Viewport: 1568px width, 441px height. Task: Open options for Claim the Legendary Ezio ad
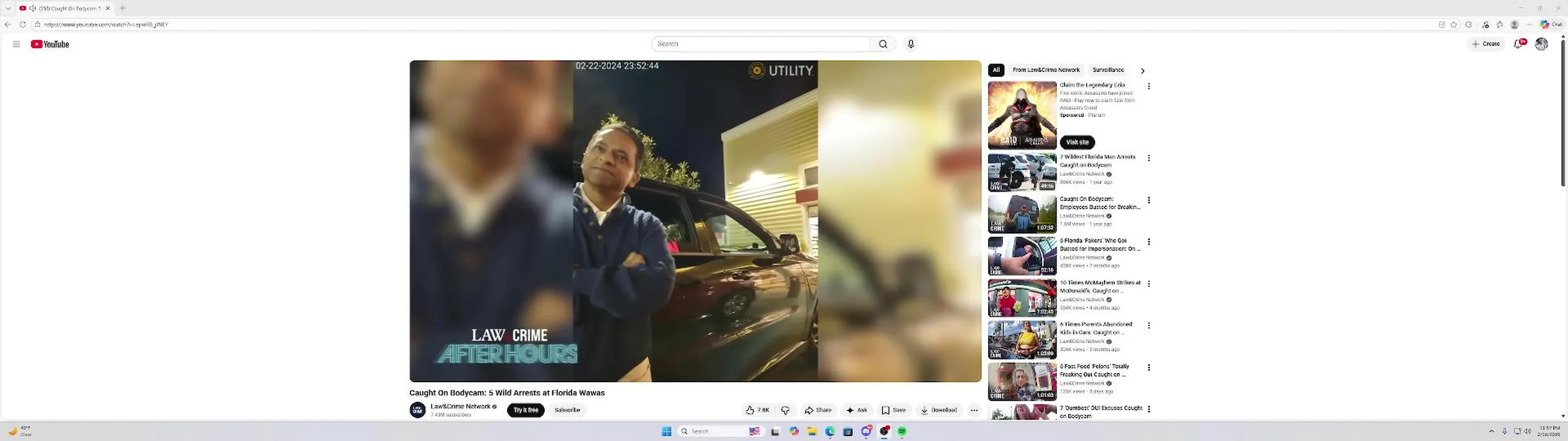(x=1149, y=86)
